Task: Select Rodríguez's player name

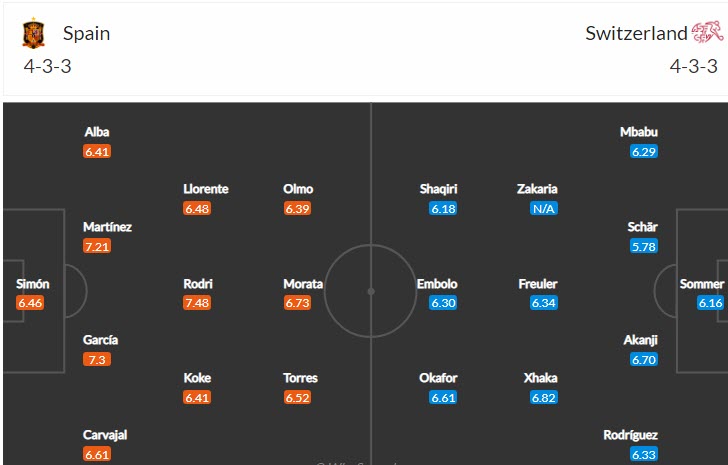Action: click(631, 435)
